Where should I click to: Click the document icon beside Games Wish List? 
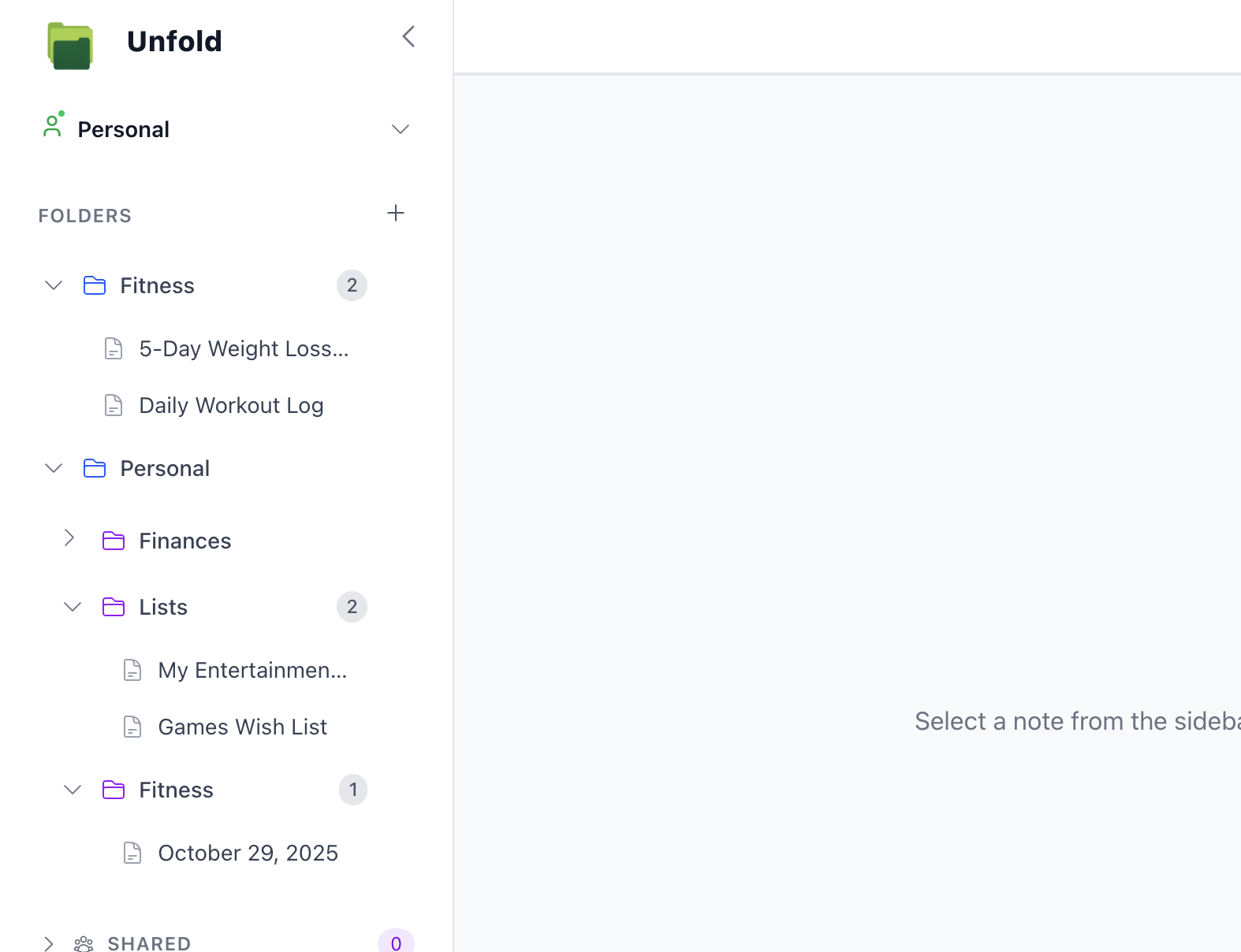131,727
